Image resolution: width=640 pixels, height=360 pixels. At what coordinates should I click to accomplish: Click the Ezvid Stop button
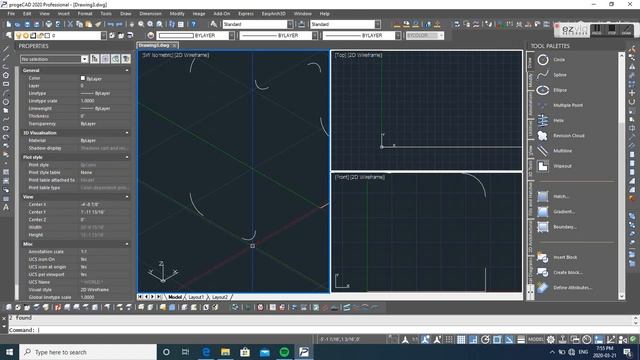[x=611, y=30]
